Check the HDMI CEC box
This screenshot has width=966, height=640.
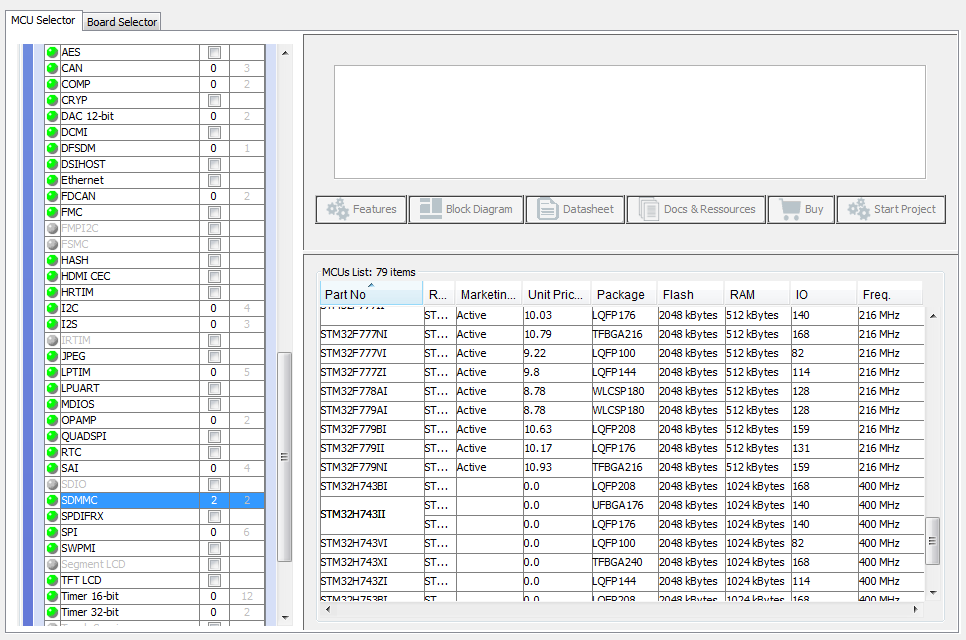214,277
